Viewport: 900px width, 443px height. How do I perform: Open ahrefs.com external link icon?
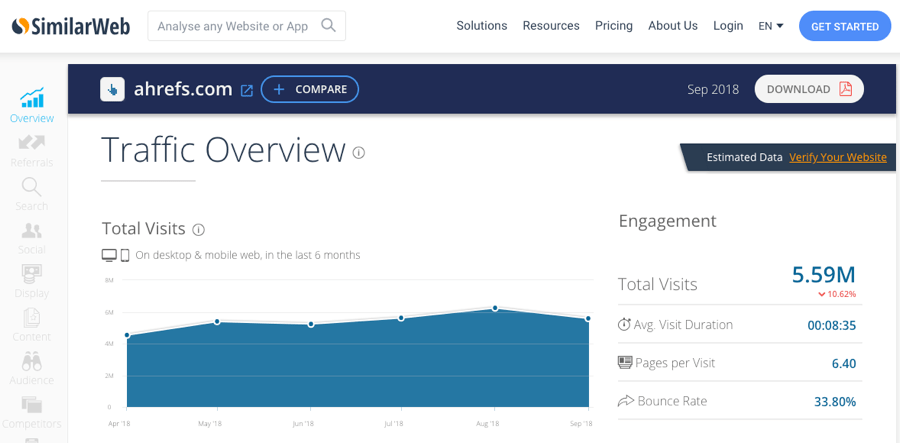click(247, 90)
